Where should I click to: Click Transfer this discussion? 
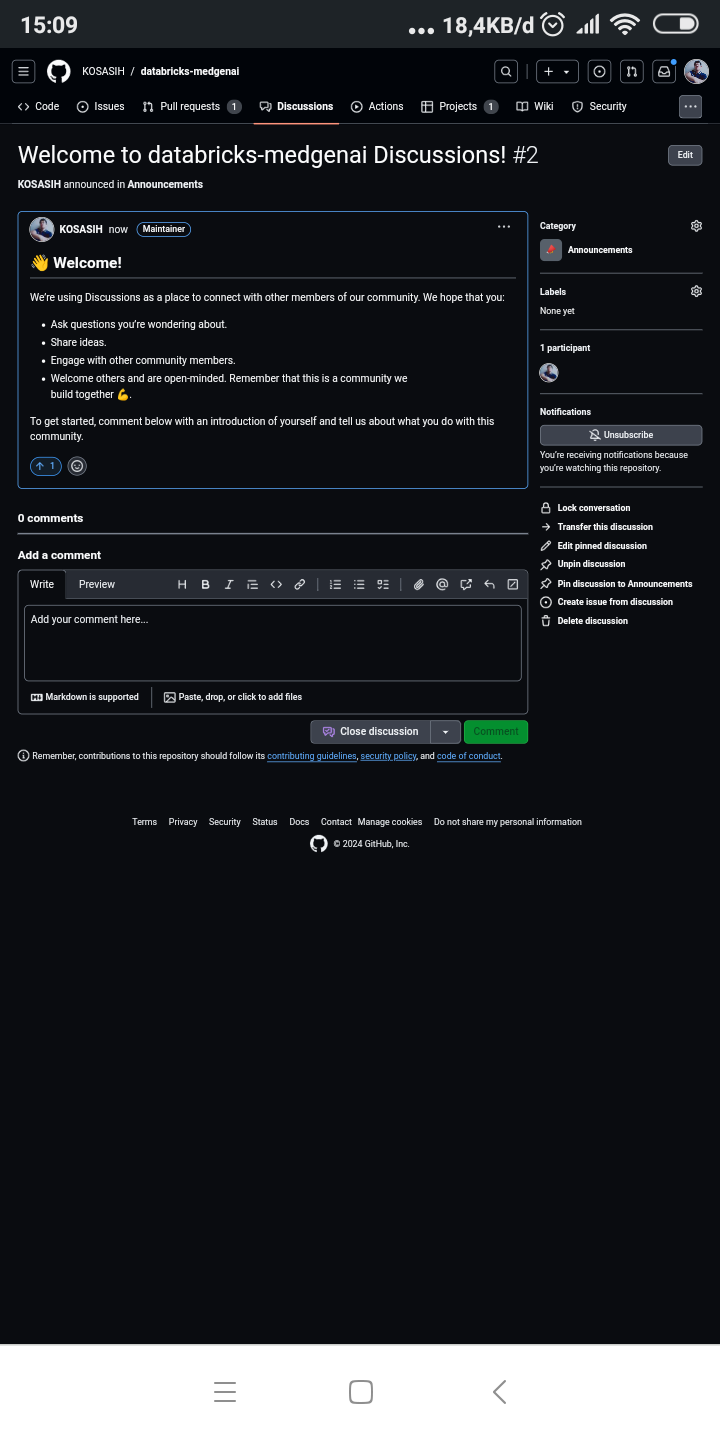[x=597, y=527]
